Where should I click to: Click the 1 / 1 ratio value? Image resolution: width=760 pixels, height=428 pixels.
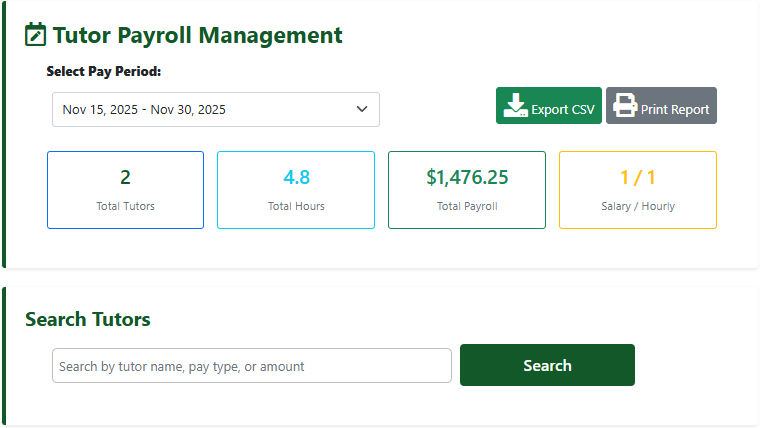[638, 178]
